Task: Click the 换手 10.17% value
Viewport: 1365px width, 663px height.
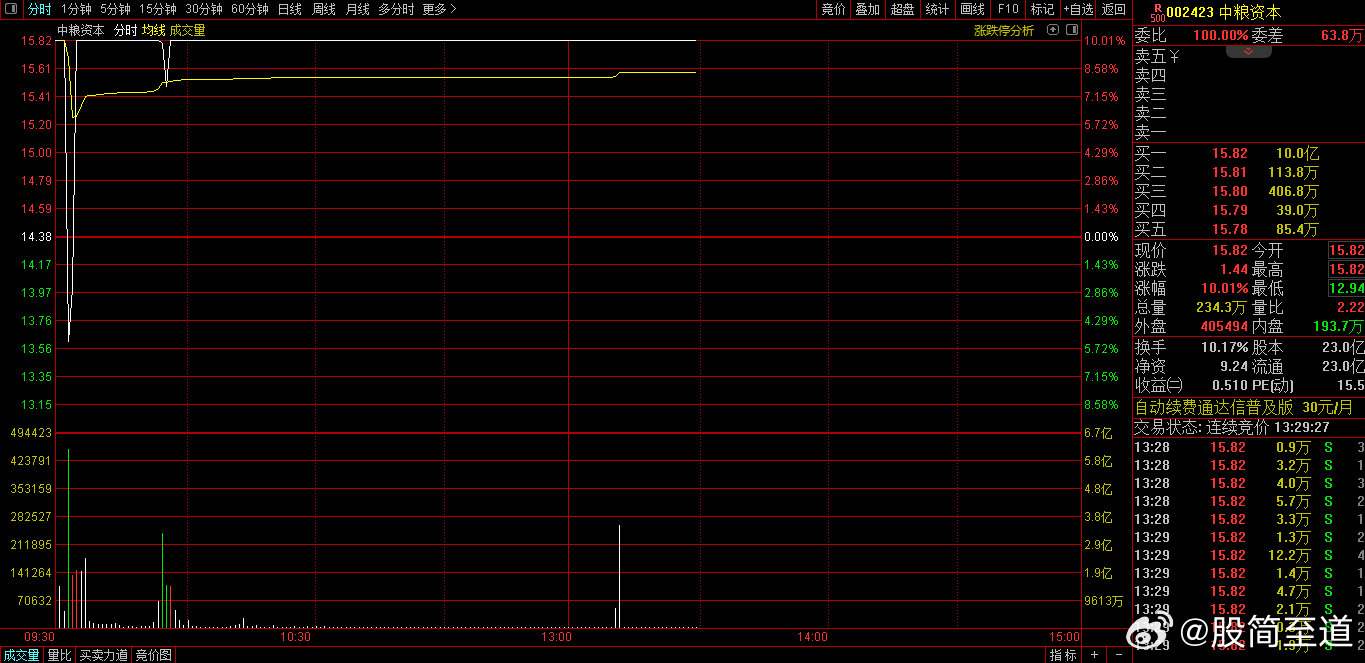Action: [x=1224, y=347]
